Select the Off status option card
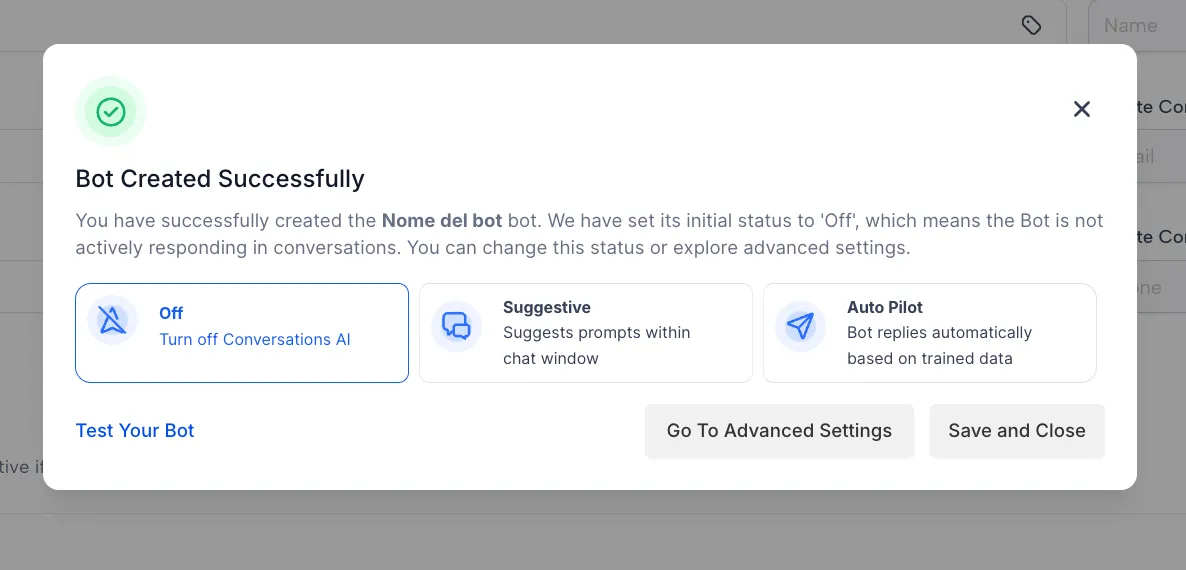The image size is (1186, 570). click(242, 333)
